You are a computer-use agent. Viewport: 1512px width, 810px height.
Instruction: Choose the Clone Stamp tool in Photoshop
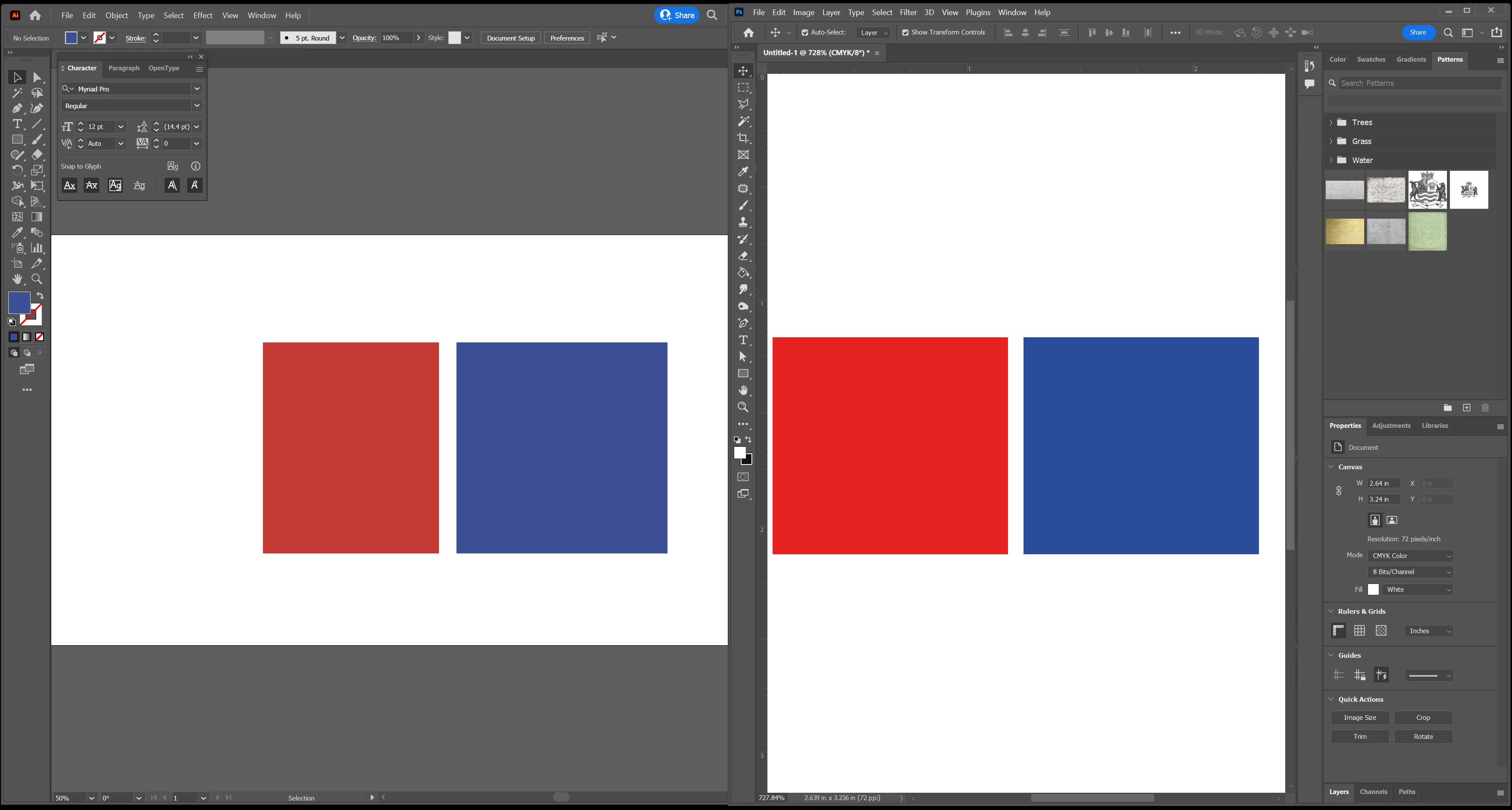point(743,222)
